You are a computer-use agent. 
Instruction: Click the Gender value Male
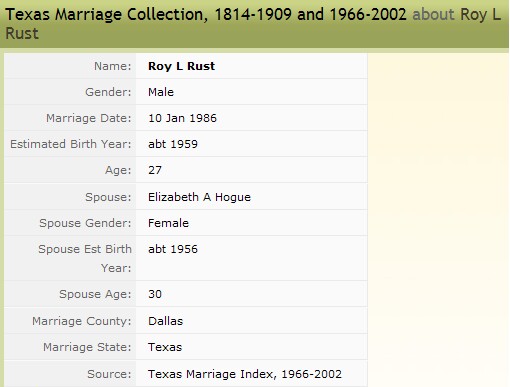point(161,92)
